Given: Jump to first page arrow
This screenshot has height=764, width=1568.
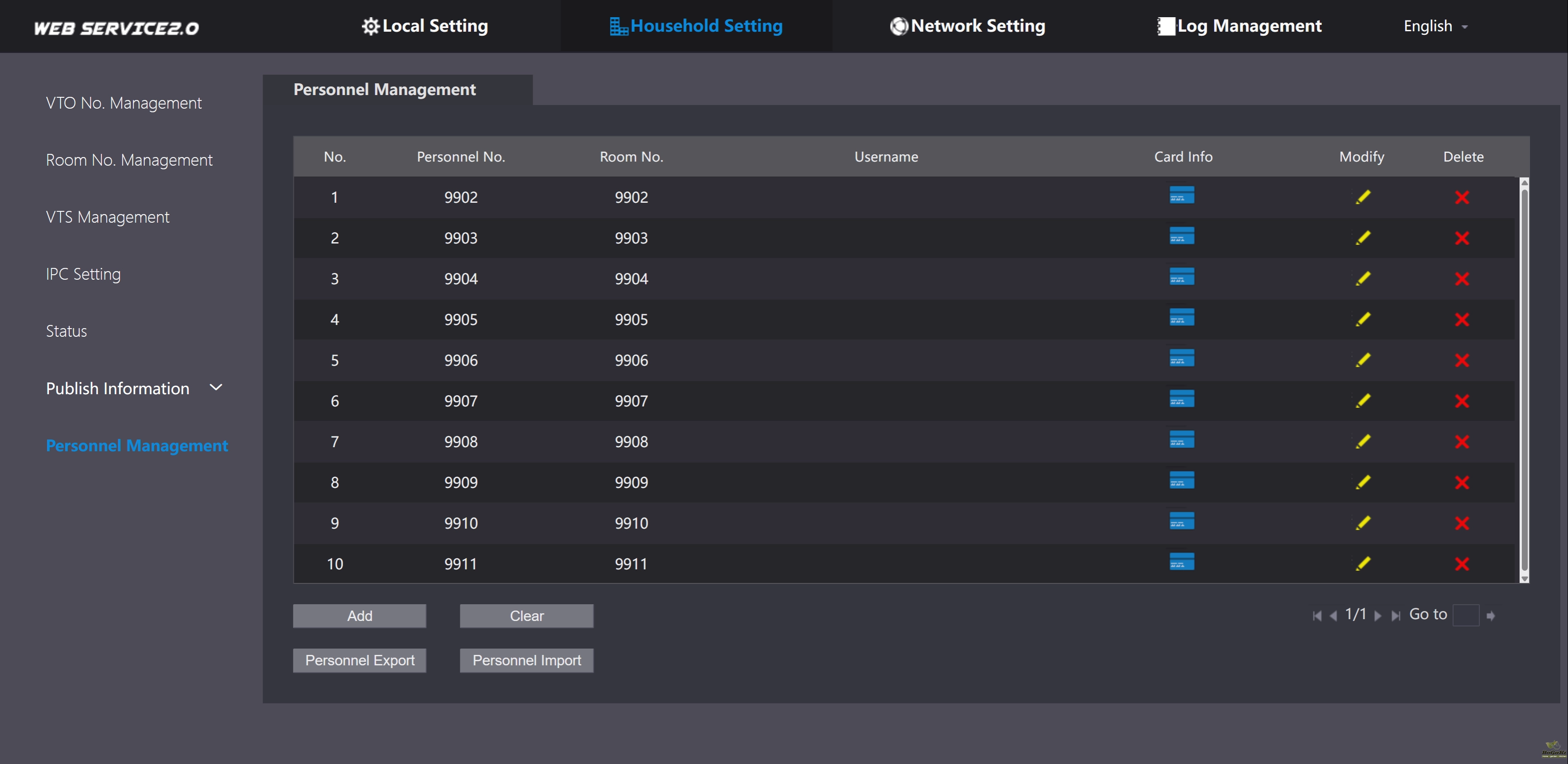Looking at the screenshot, I should [1316, 616].
